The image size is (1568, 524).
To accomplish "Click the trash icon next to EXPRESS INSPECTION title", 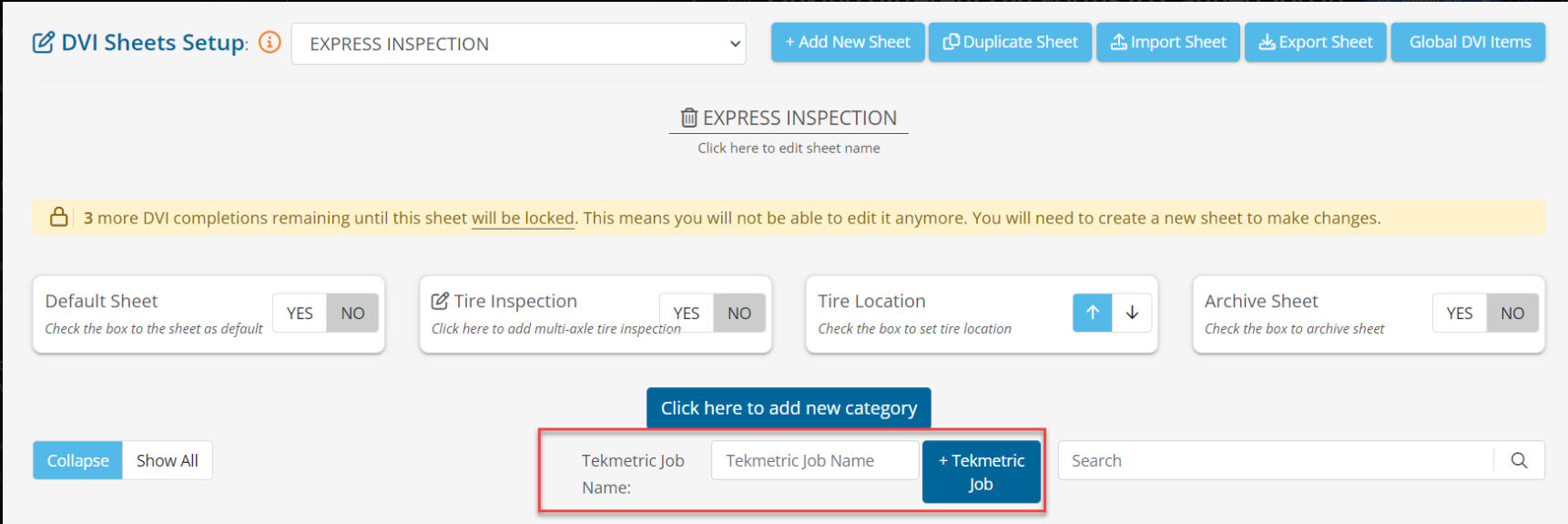I will point(689,118).
